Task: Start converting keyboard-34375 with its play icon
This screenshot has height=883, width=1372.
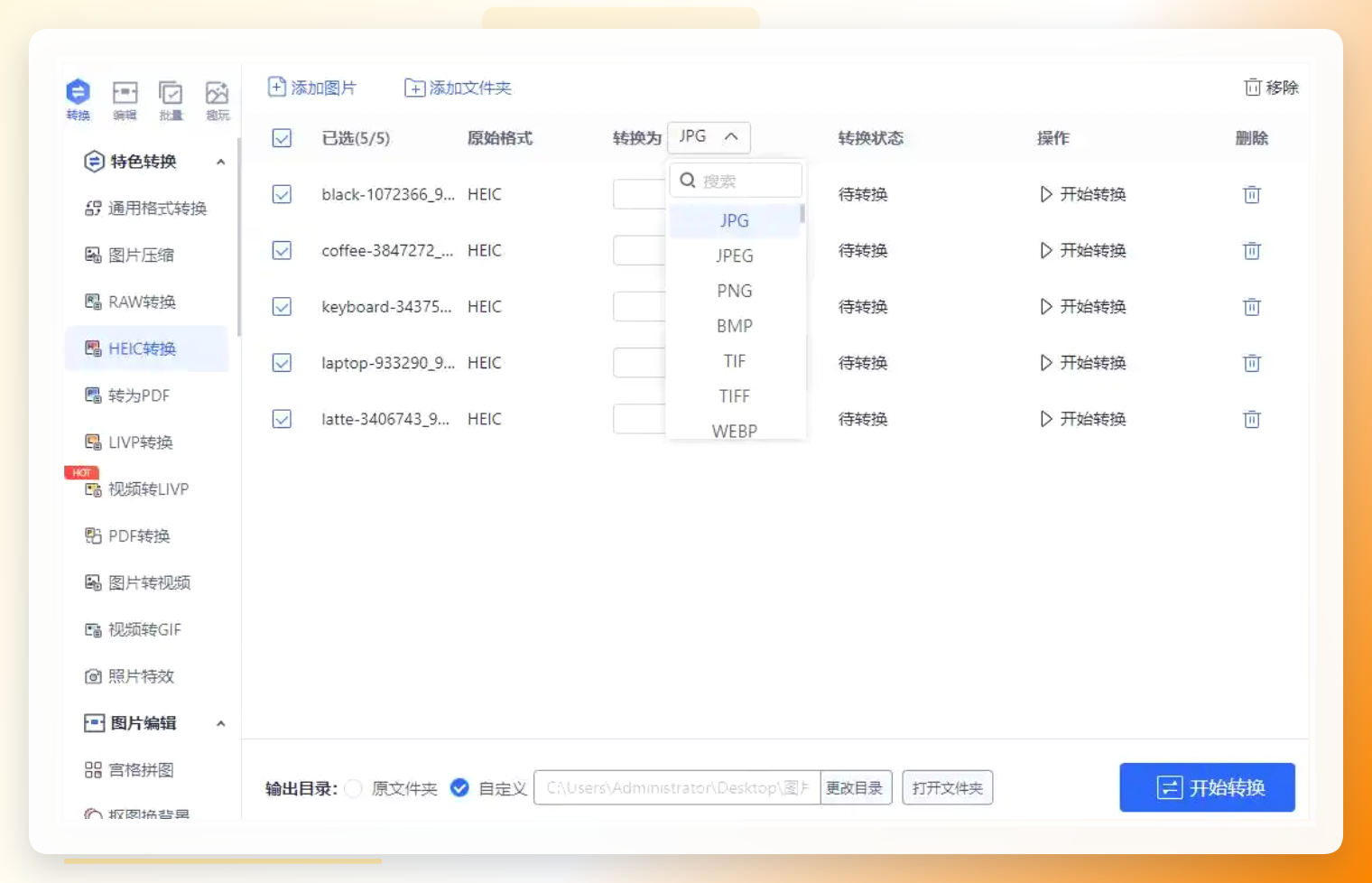Action: pyautogui.click(x=1046, y=306)
